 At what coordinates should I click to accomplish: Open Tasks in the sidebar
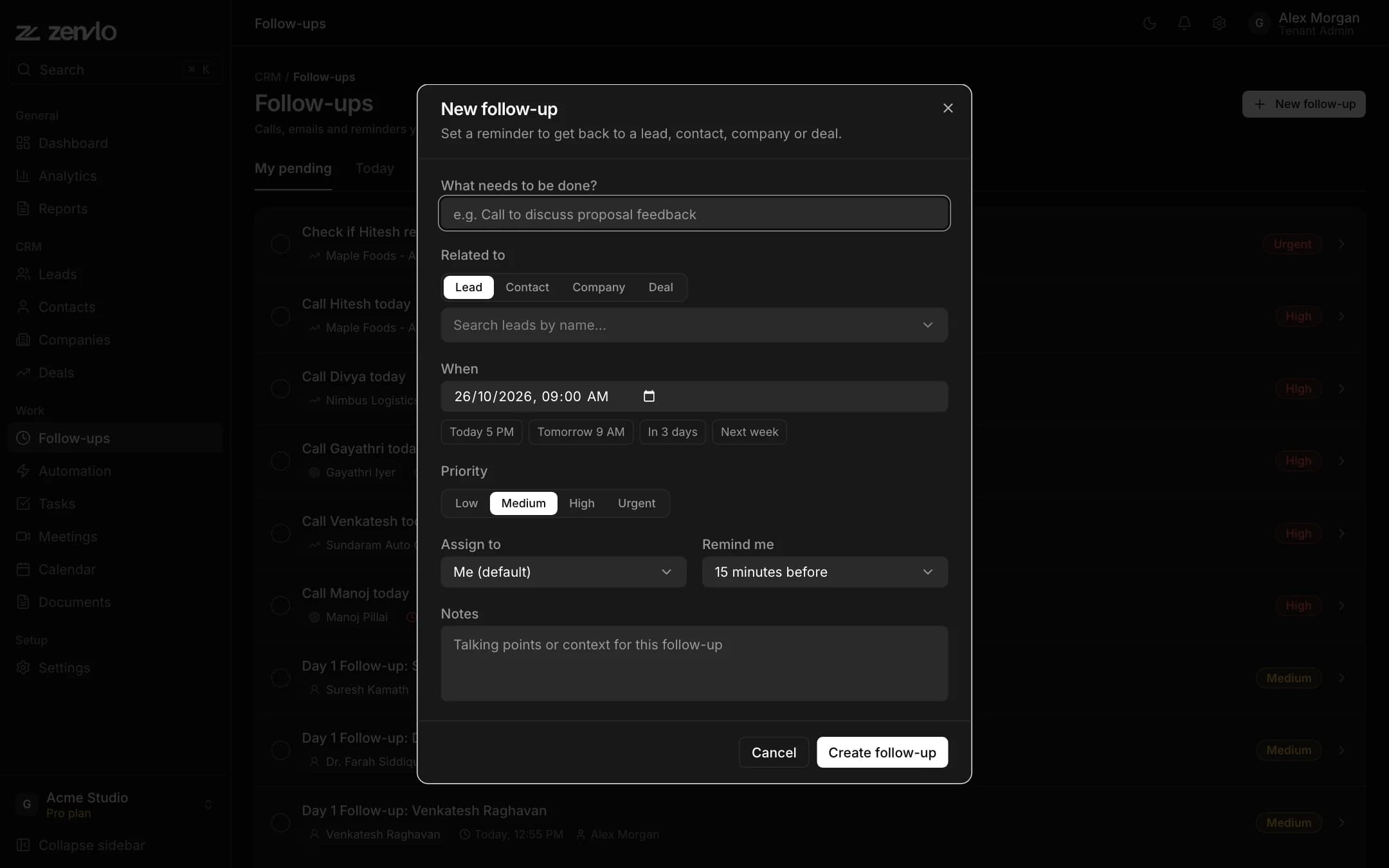tap(116, 503)
